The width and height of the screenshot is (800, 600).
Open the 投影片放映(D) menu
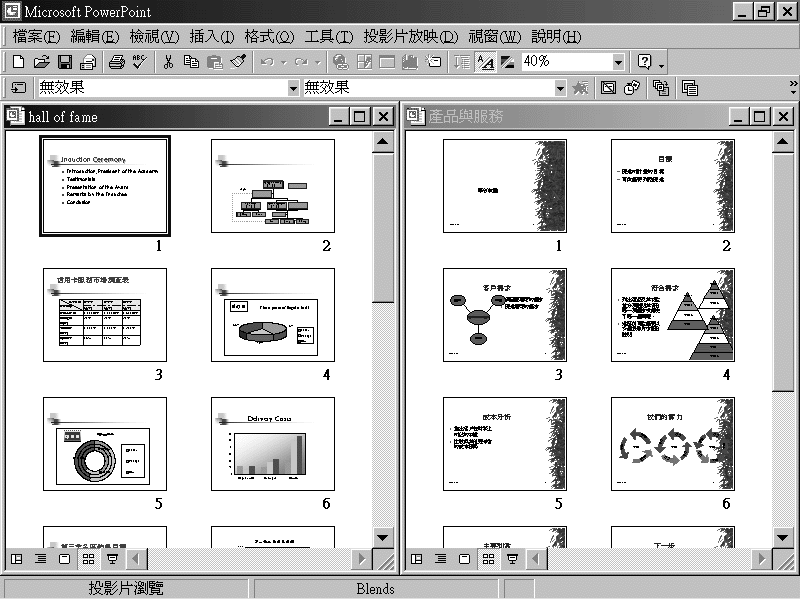tap(411, 36)
